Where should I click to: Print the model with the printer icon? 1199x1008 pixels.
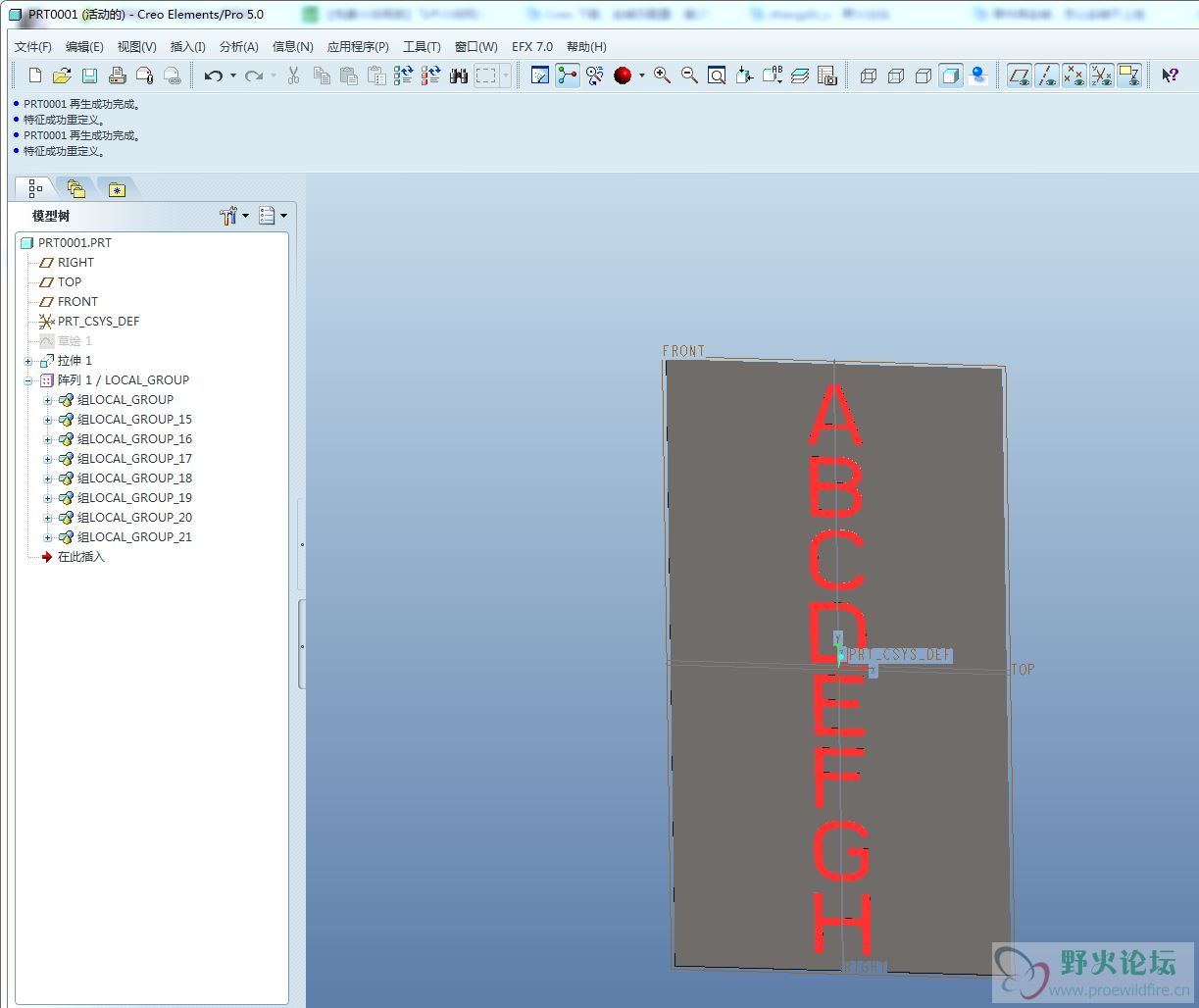pos(117,76)
